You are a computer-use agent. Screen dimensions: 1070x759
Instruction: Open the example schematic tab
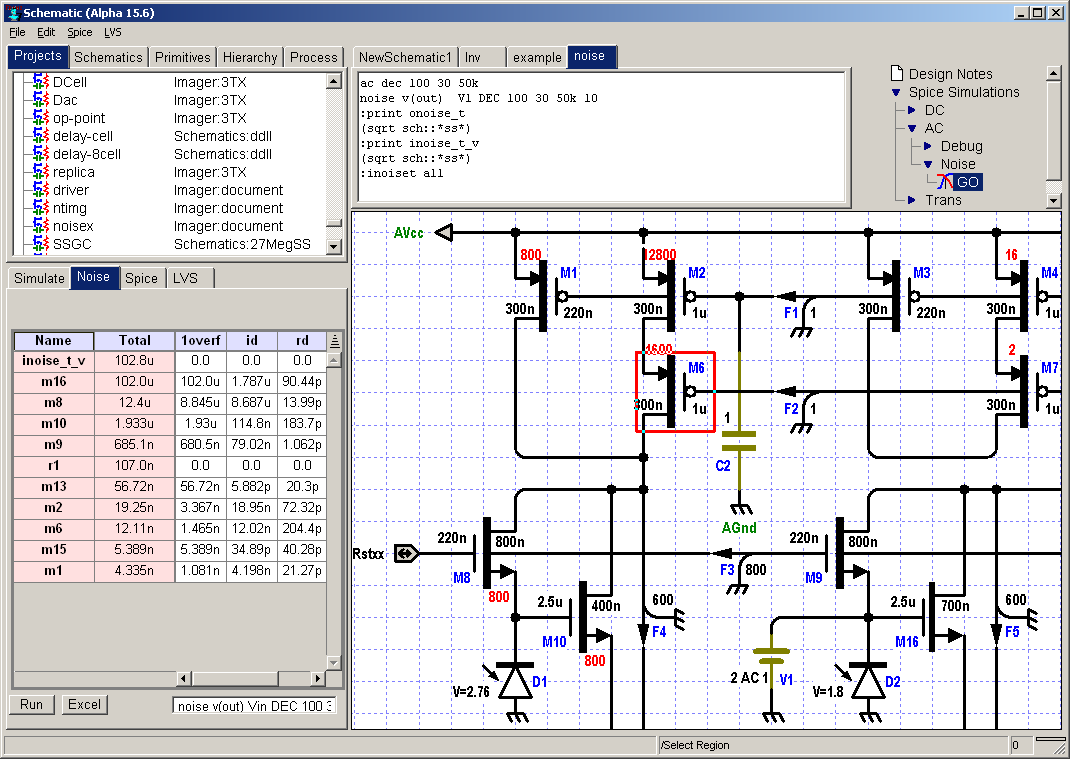(537, 57)
